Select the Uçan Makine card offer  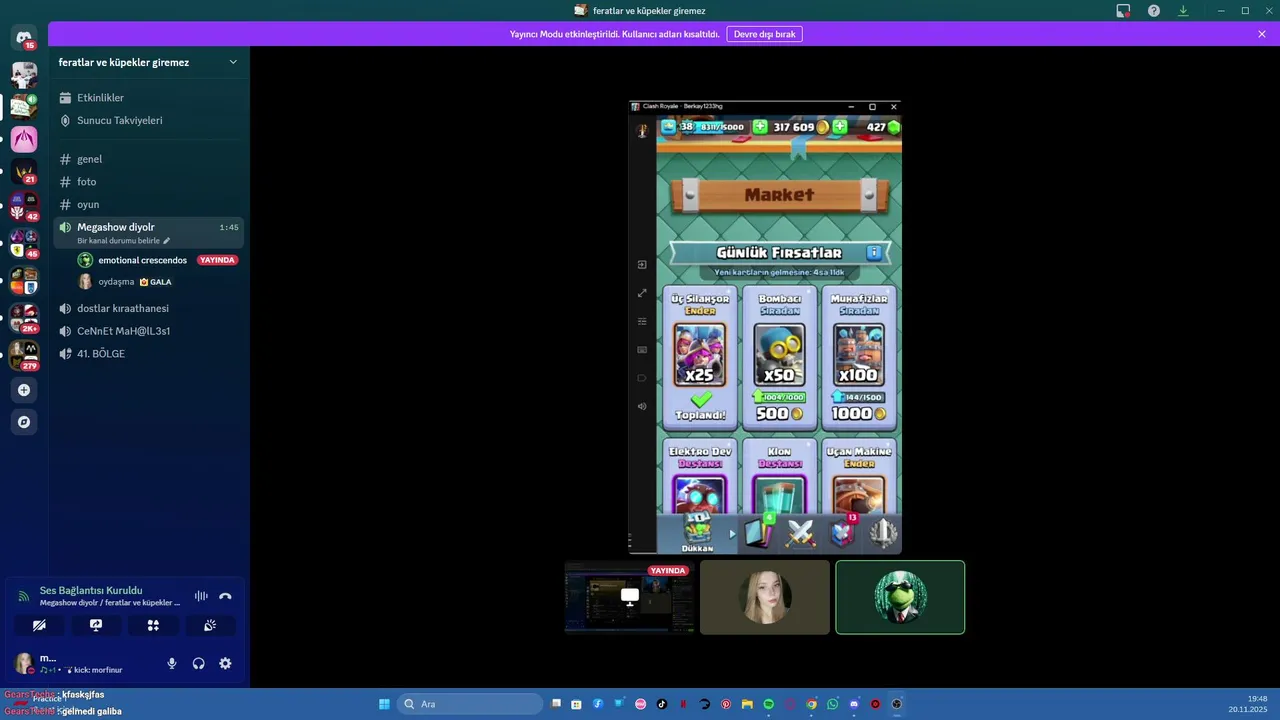pyautogui.click(x=858, y=477)
